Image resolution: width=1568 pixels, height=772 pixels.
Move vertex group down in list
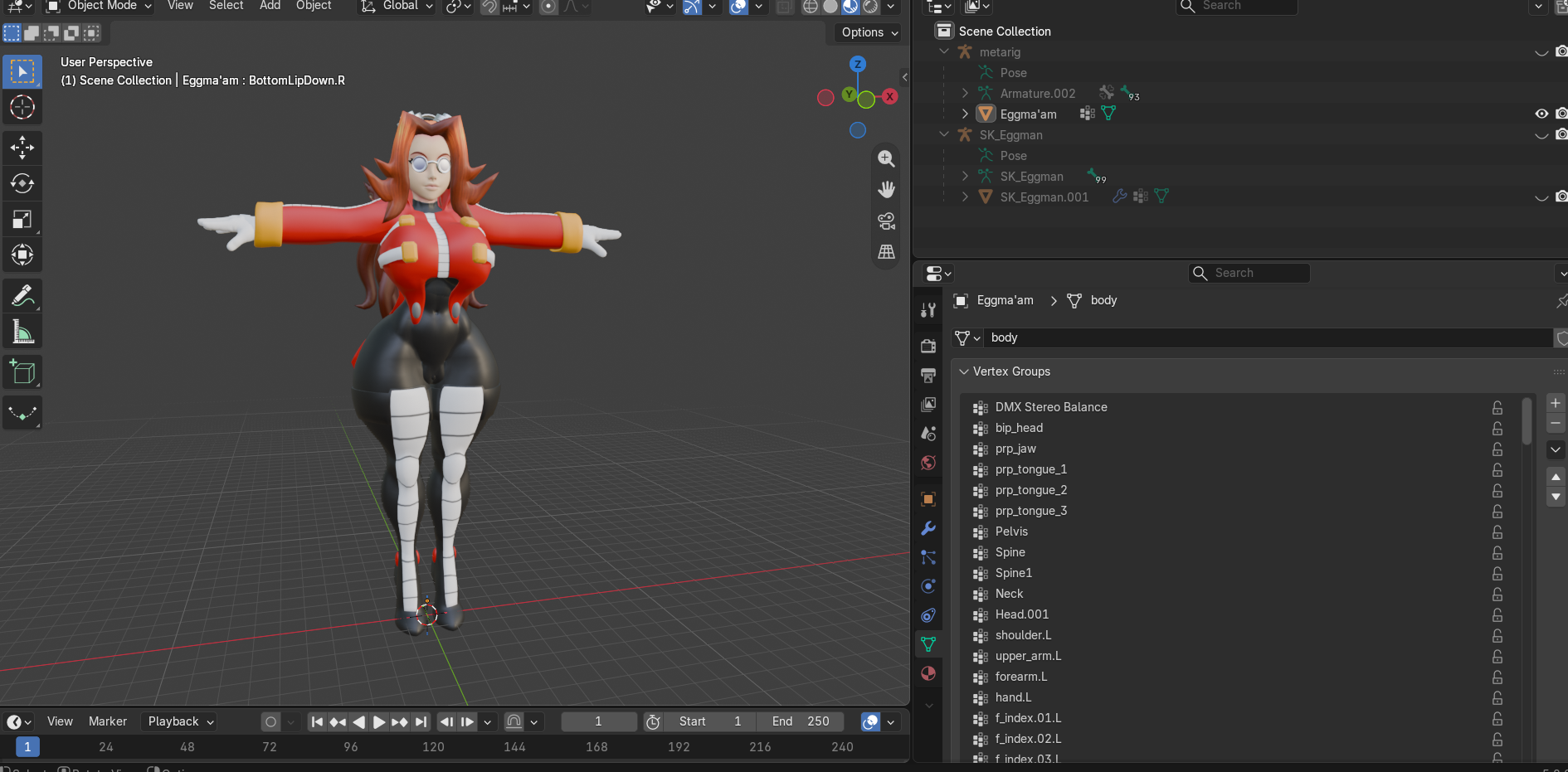[1556, 497]
